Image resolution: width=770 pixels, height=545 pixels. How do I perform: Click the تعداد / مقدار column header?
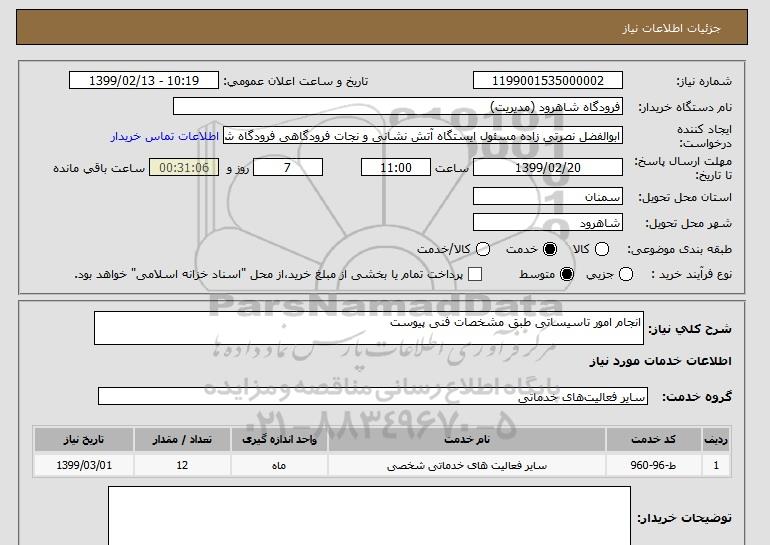[182, 439]
